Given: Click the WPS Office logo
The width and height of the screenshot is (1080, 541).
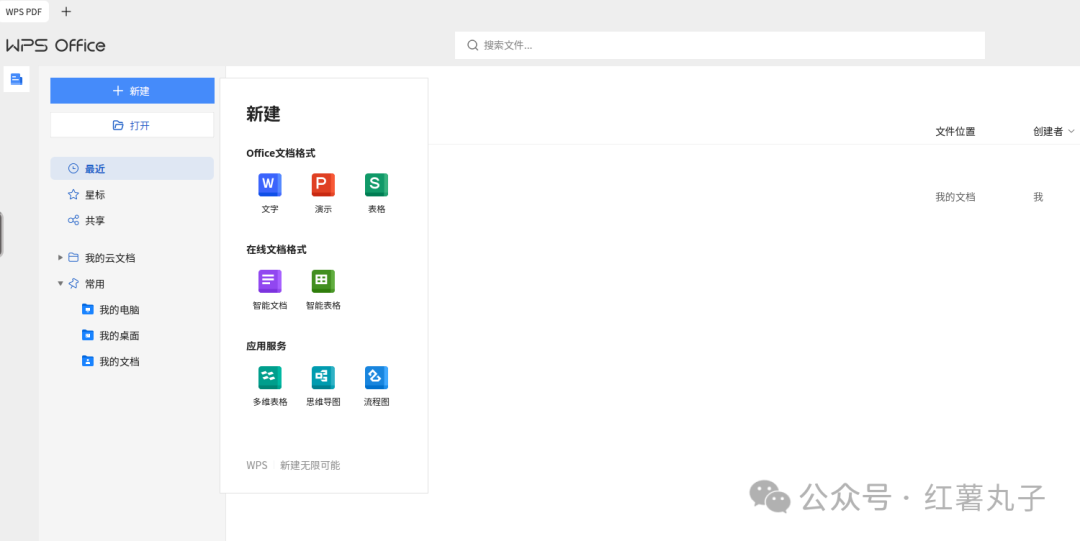Looking at the screenshot, I should pyautogui.click(x=56, y=46).
